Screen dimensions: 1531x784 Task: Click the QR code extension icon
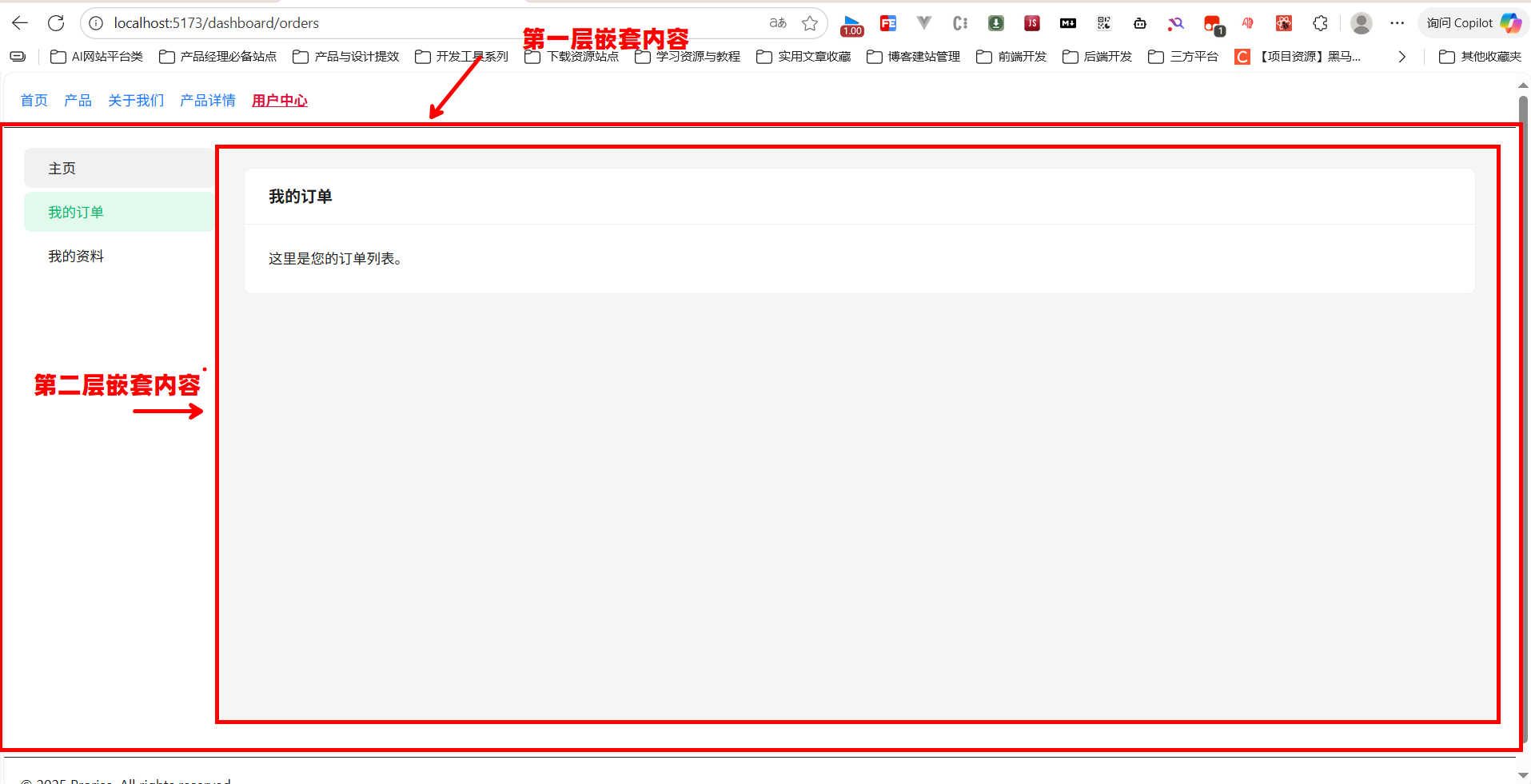point(1104,23)
